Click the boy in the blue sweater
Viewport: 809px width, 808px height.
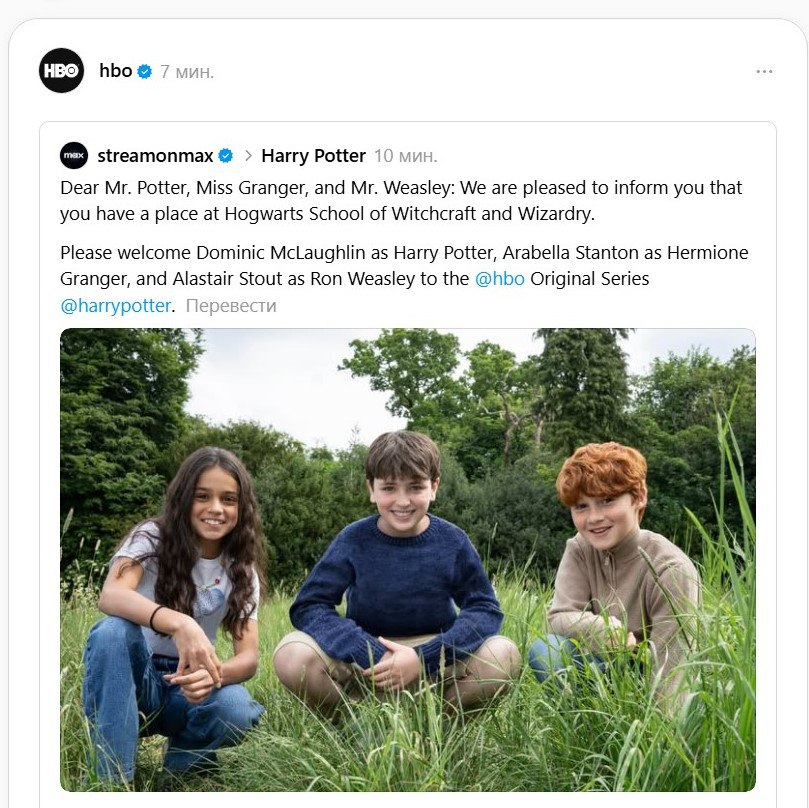pos(400,560)
